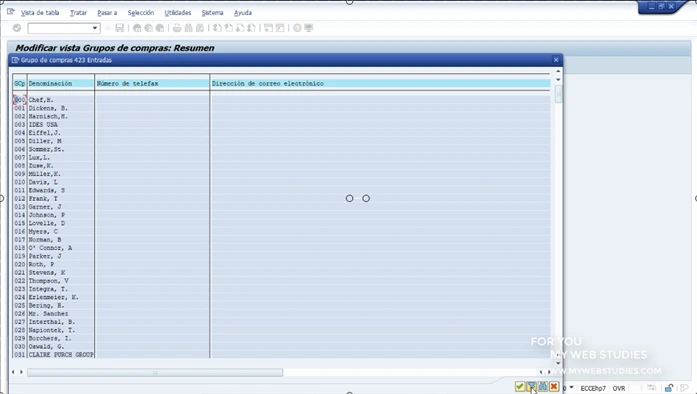Click the print icon in toolbar
697x394 pixels.
point(177,28)
